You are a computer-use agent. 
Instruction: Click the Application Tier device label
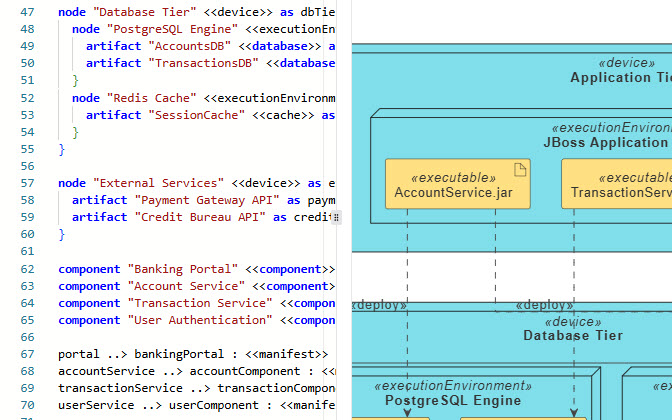tap(621, 78)
